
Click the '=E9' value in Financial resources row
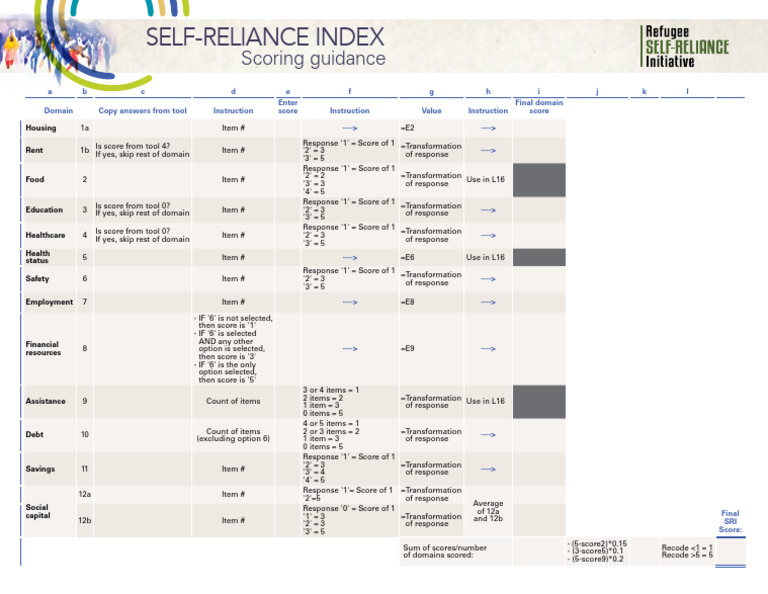point(408,348)
